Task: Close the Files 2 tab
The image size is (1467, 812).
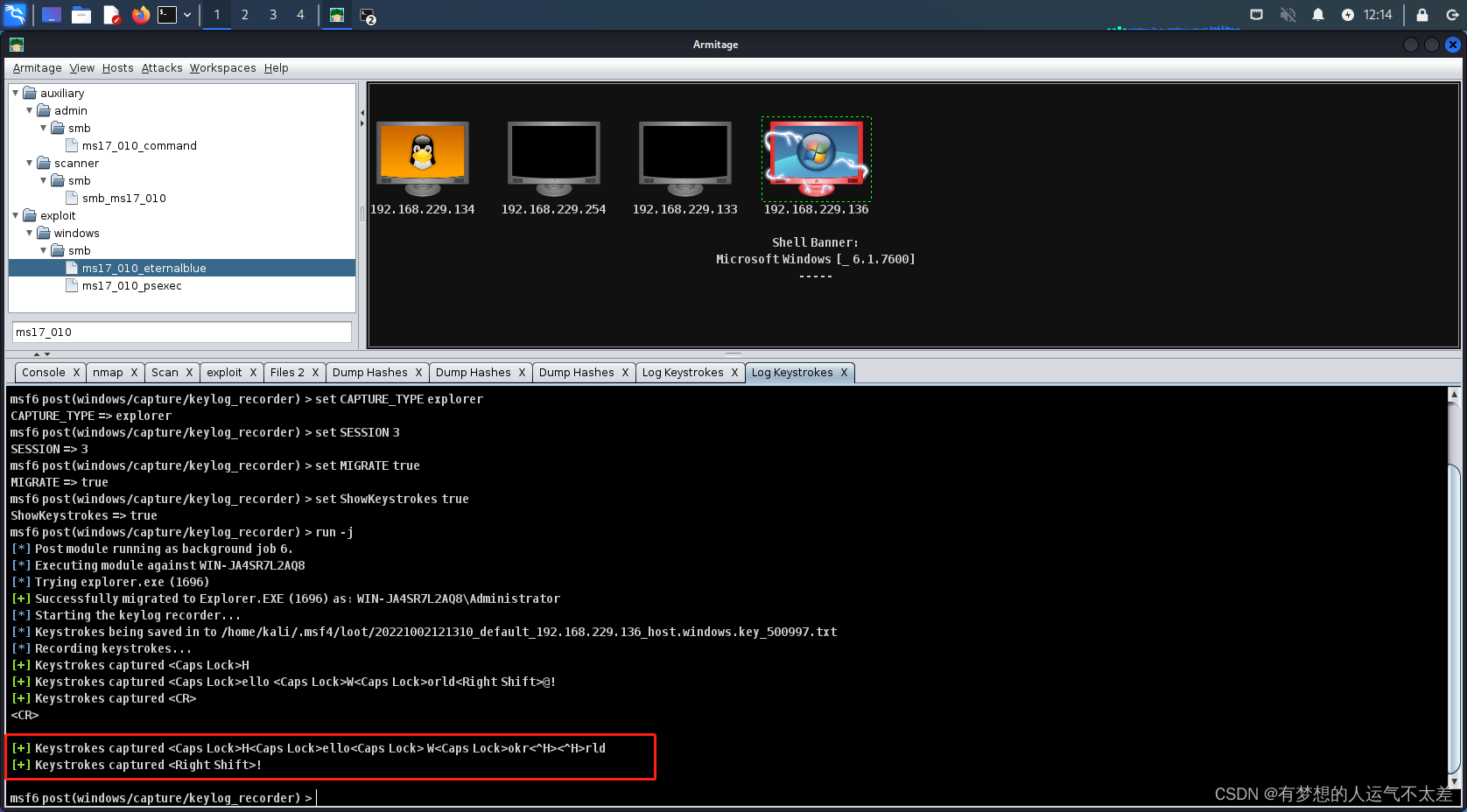Action: [x=315, y=373]
